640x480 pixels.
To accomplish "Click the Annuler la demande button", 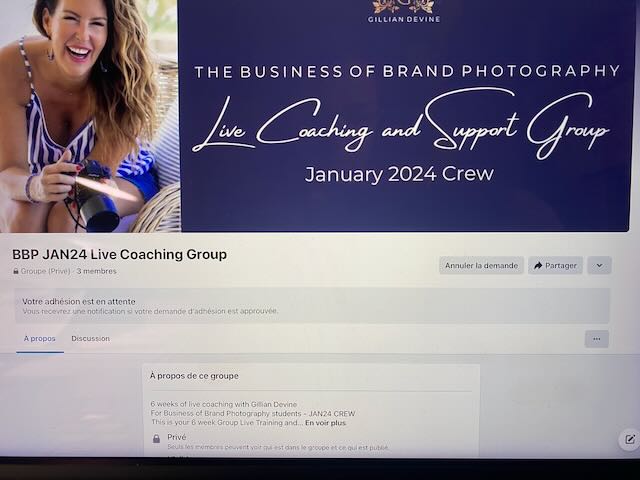I will (x=481, y=266).
